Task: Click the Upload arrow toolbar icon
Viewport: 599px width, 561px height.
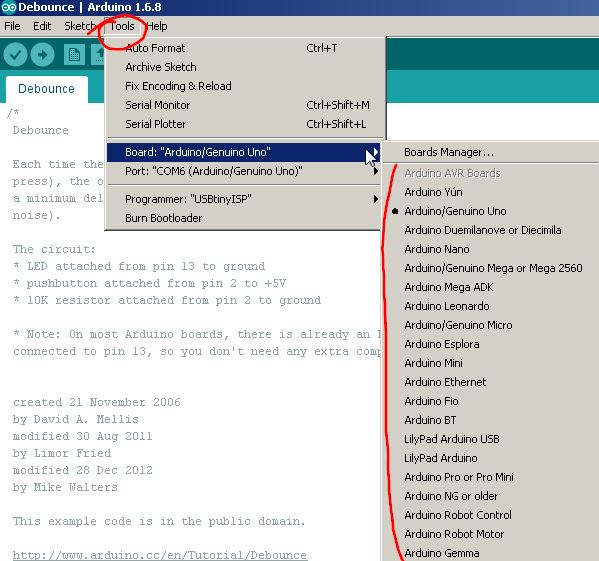Action: pyautogui.click(x=42, y=55)
